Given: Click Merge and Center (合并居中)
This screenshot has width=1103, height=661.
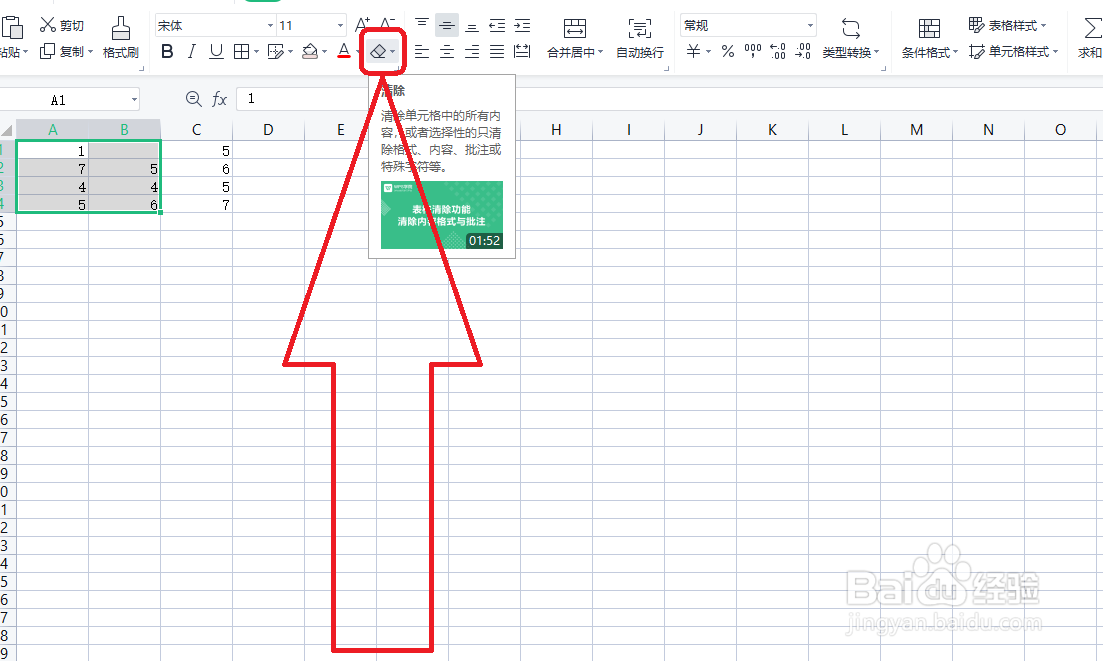Looking at the screenshot, I should tap(575, 38).
